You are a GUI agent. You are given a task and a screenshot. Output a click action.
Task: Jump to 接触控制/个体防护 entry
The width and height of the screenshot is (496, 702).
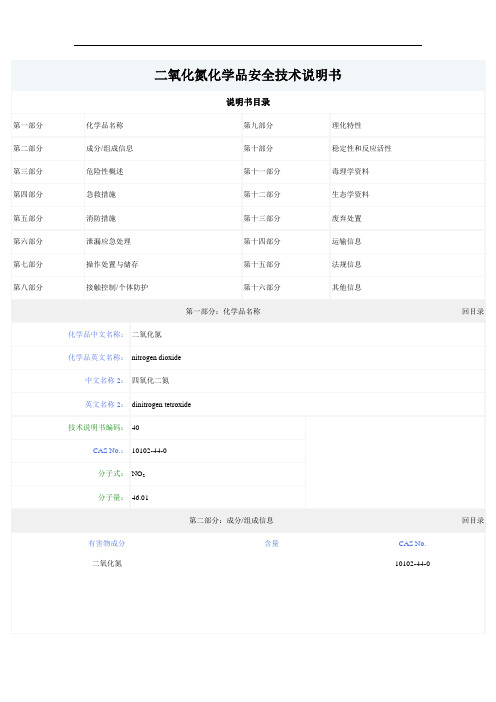click(x=117, y=287)
